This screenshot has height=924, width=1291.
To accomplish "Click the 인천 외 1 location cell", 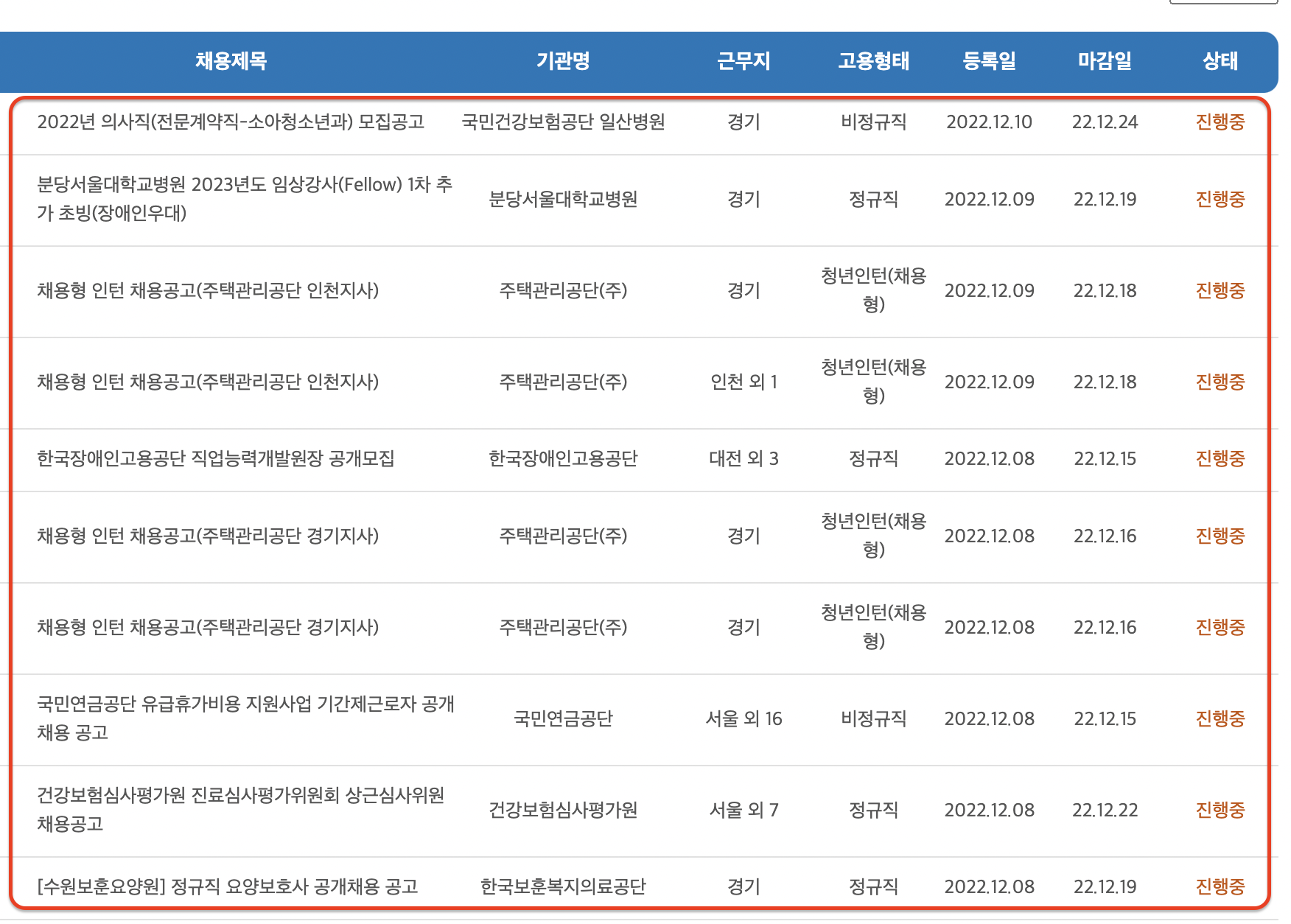I will coord(744,382).
